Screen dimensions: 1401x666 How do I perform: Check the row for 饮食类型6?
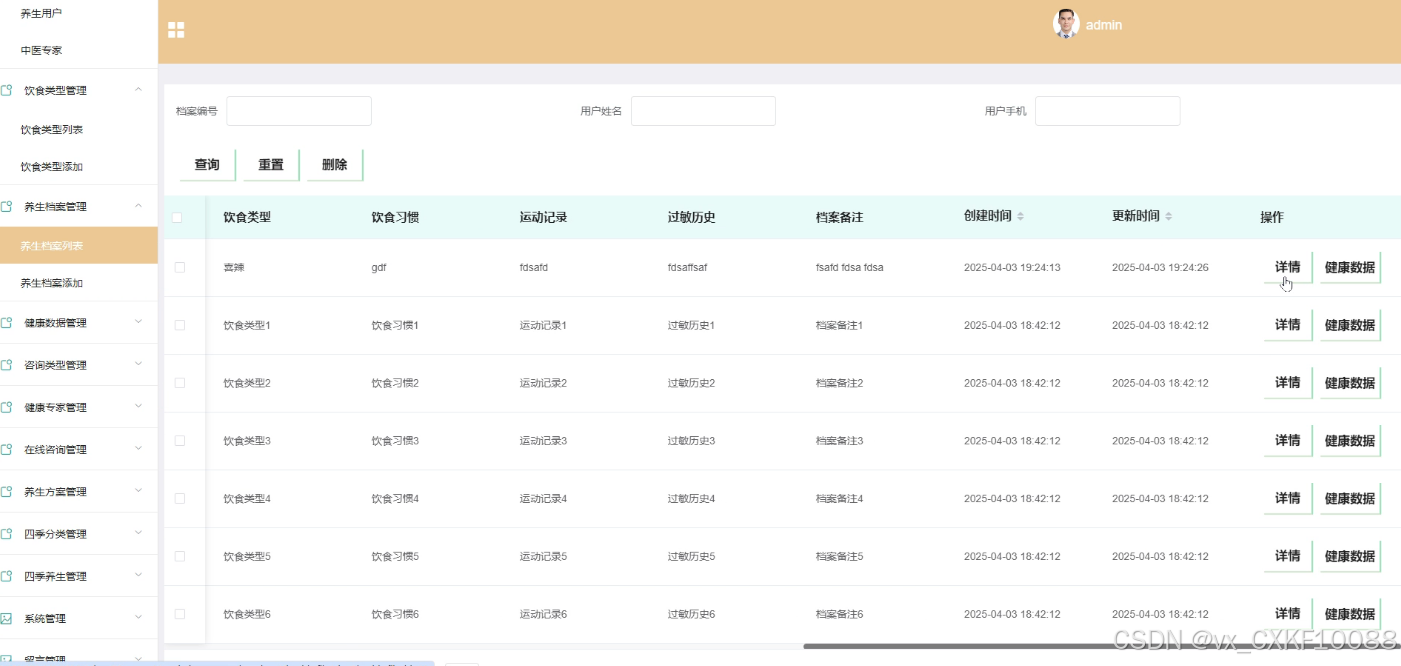[180, 614]
